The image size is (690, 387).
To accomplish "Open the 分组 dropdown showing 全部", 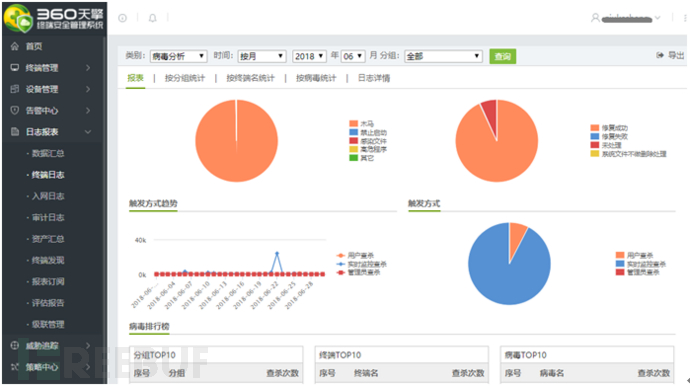I will click(x=443, y=56).
